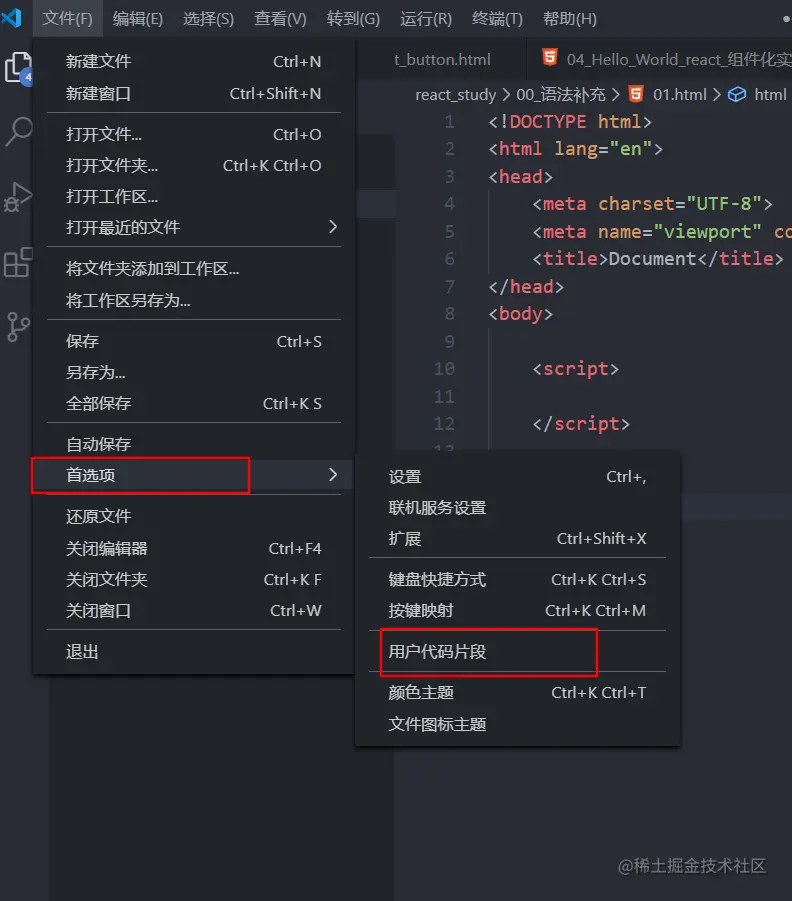Open 设置 from preferences submenu
The height and width of the screenshot is (901, 792).
click(517, 476)
